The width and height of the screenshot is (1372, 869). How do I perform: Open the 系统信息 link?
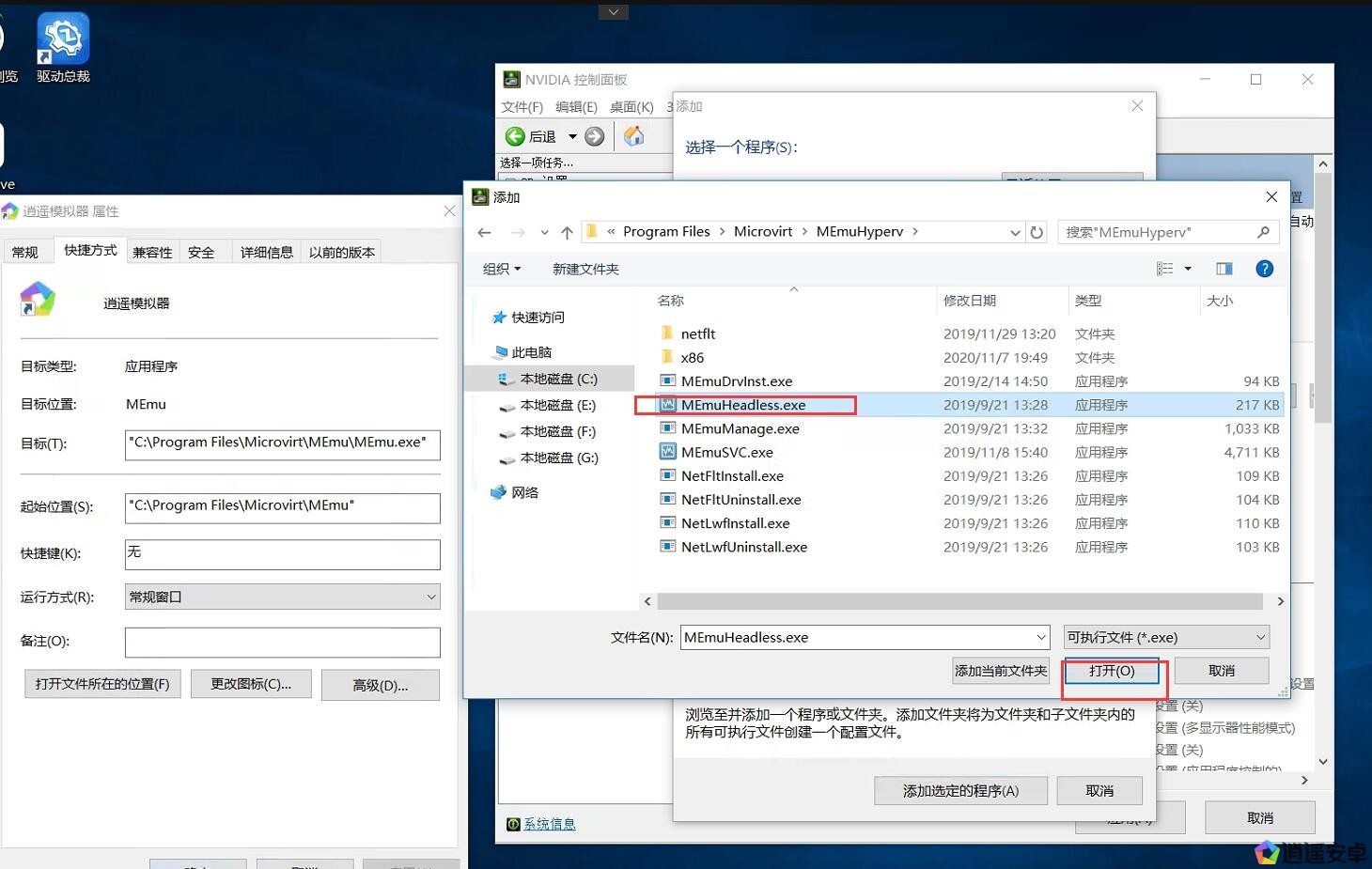(x=549, y=824)
